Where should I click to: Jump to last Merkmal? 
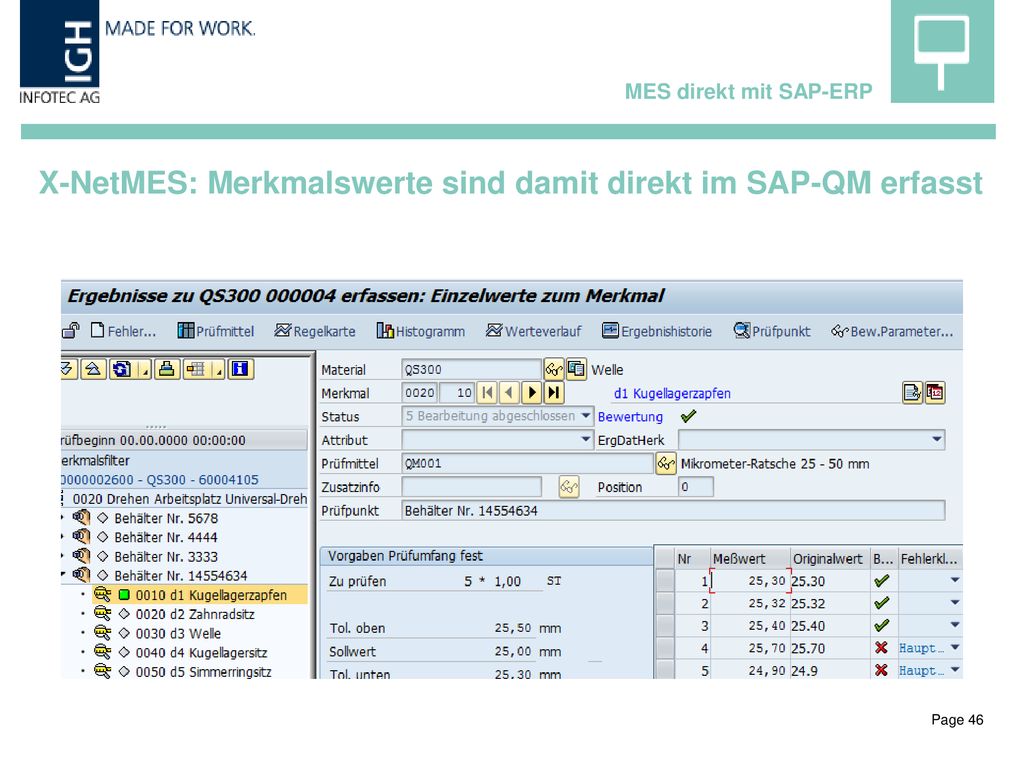coord(554,392)
